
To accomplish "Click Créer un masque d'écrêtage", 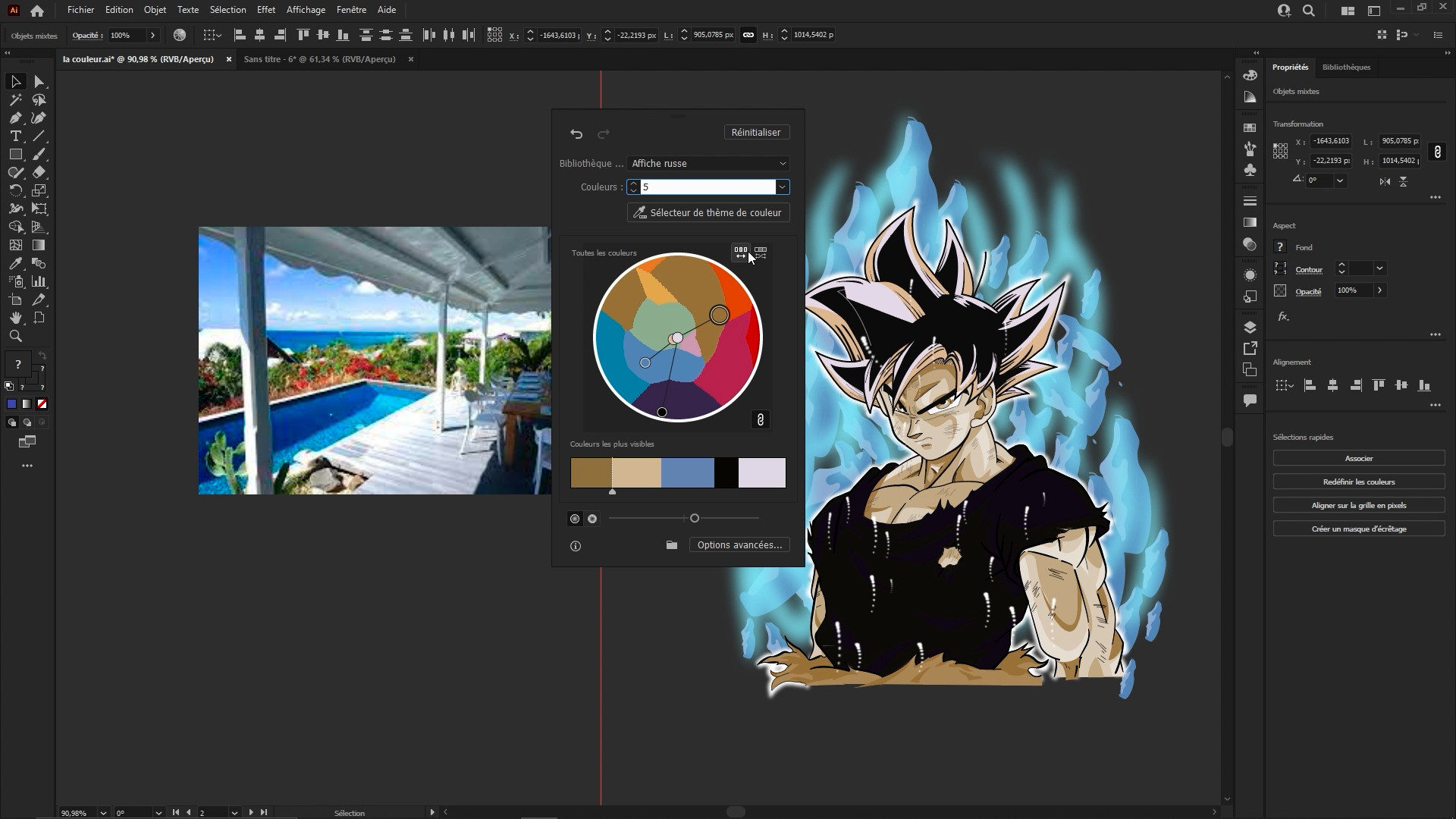I will [x=1358, y=529].
